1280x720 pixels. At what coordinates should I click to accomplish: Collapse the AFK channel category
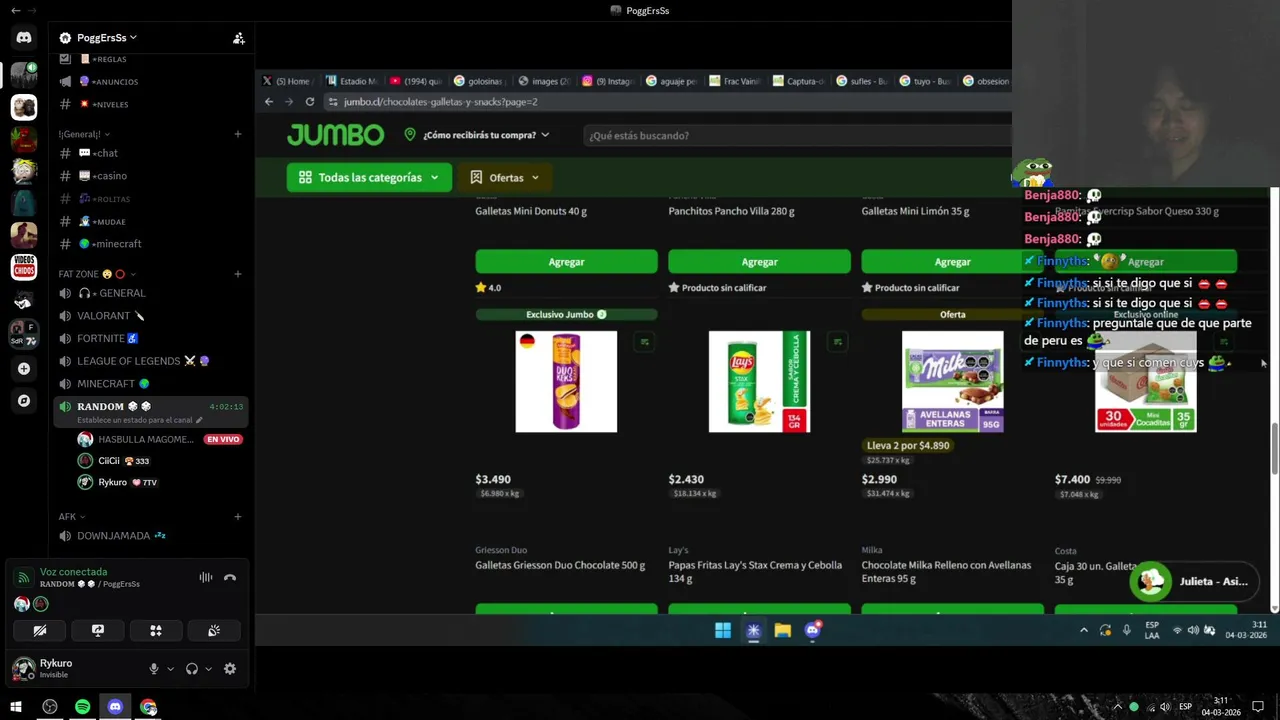point(72,517)
